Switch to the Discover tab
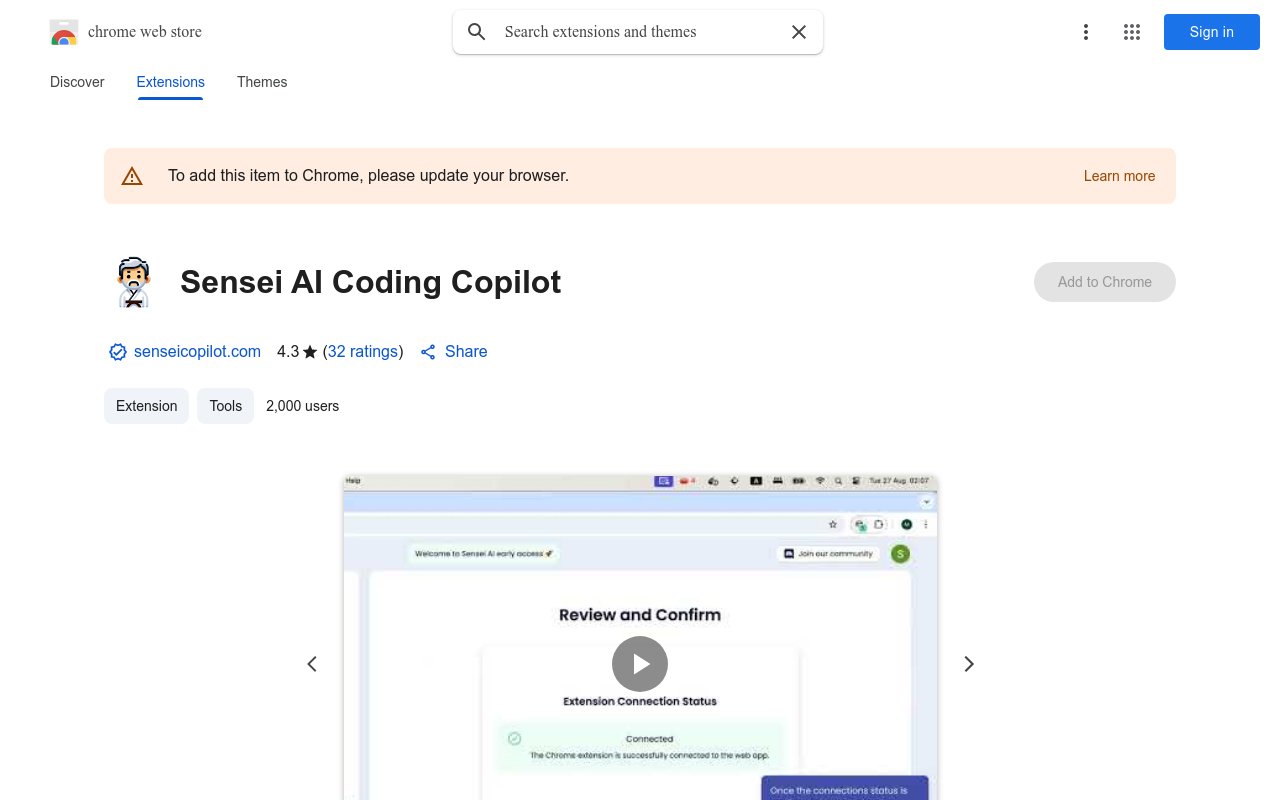This screenshot has width=1280, height=800. (77, 82)
